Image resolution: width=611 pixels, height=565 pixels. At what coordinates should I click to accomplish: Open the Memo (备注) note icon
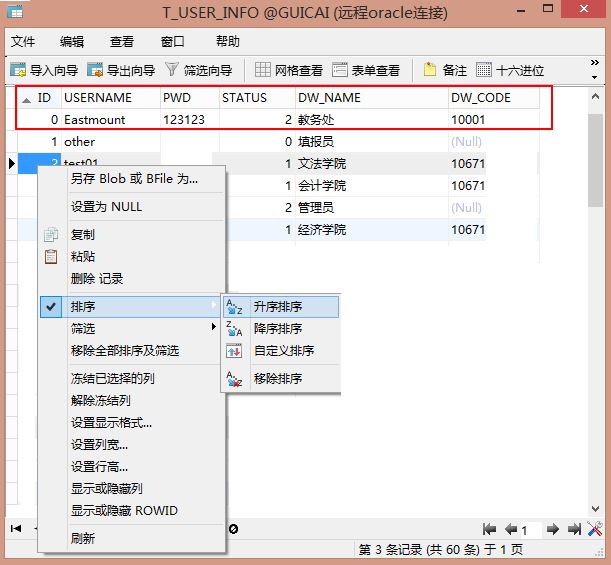point(430,70)
